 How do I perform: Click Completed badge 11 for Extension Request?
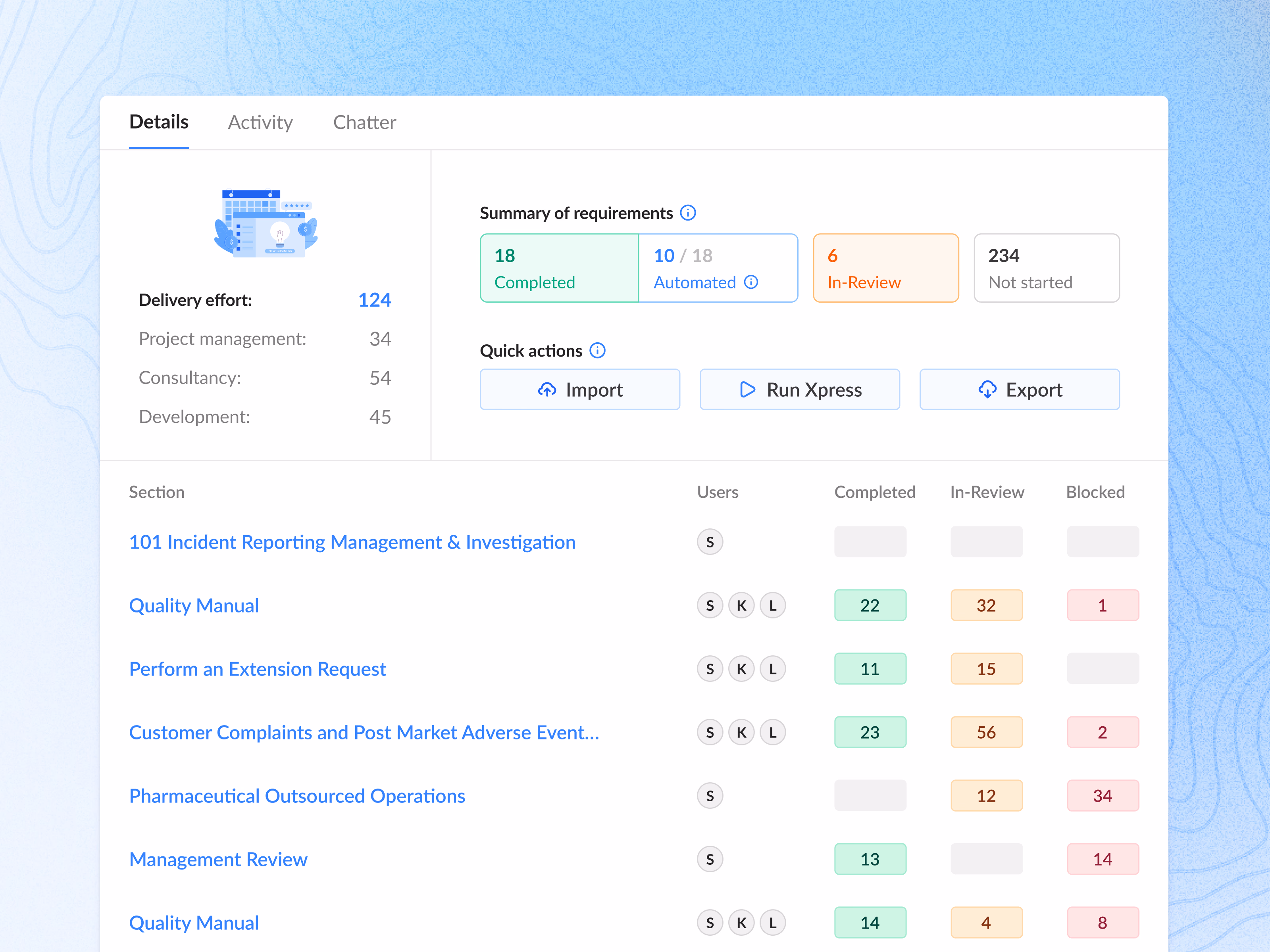[x=870, y=668]
